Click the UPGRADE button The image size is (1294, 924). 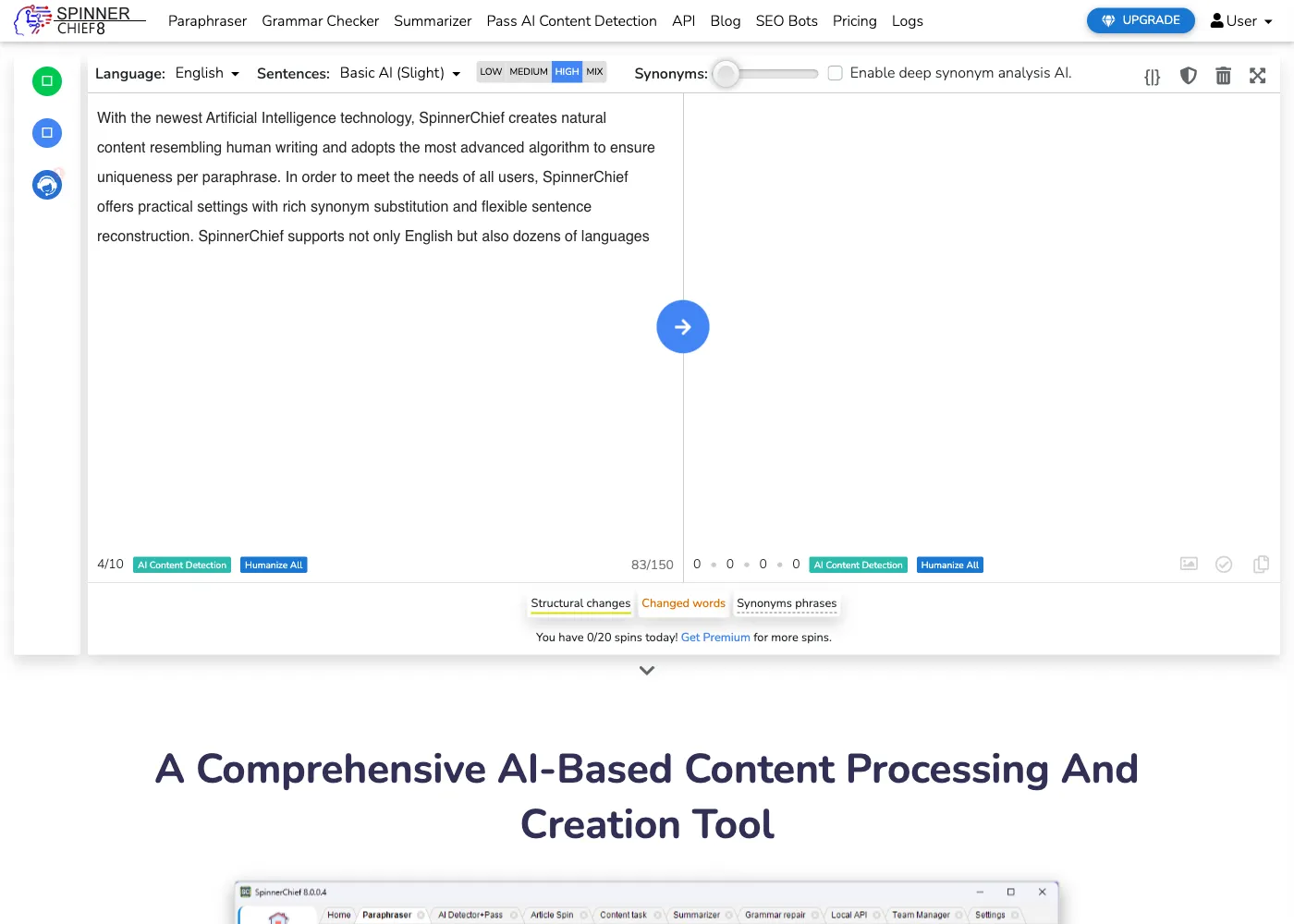pos(1141,20)
